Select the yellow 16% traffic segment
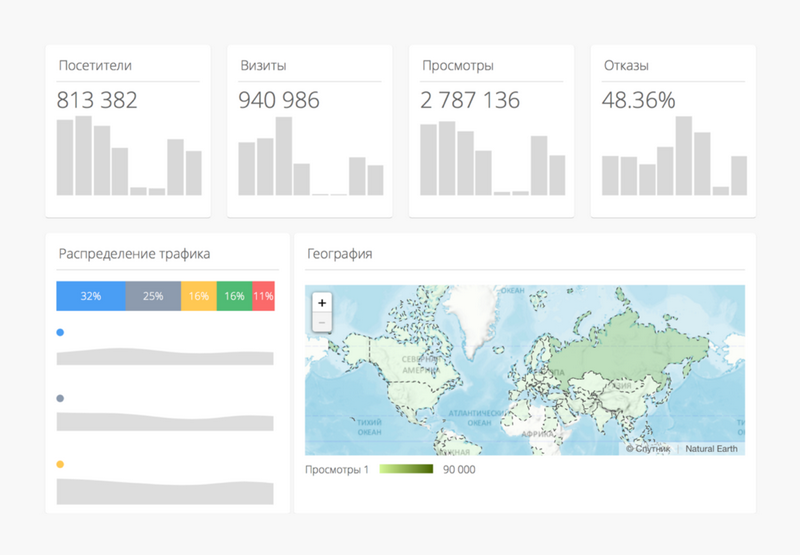Viewport: 800px width, 555px height. (198, 296)
